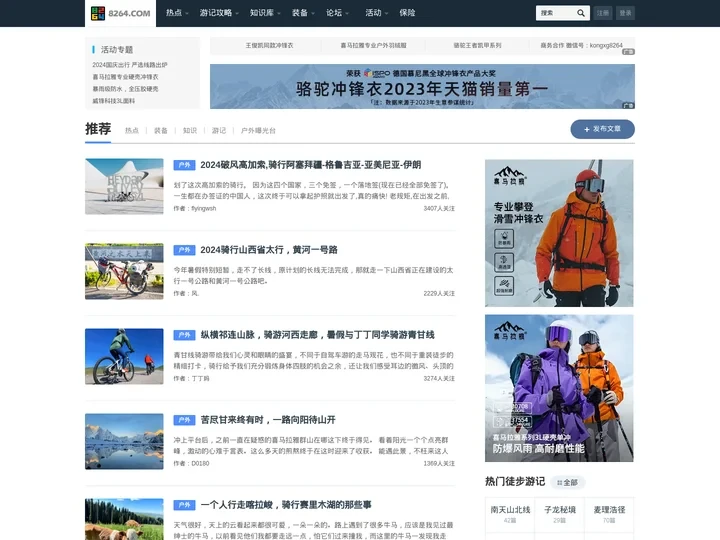Viewport: 720px width, 540px height.
Task: Switch to 游记 tab
Action: click(219, 130)
